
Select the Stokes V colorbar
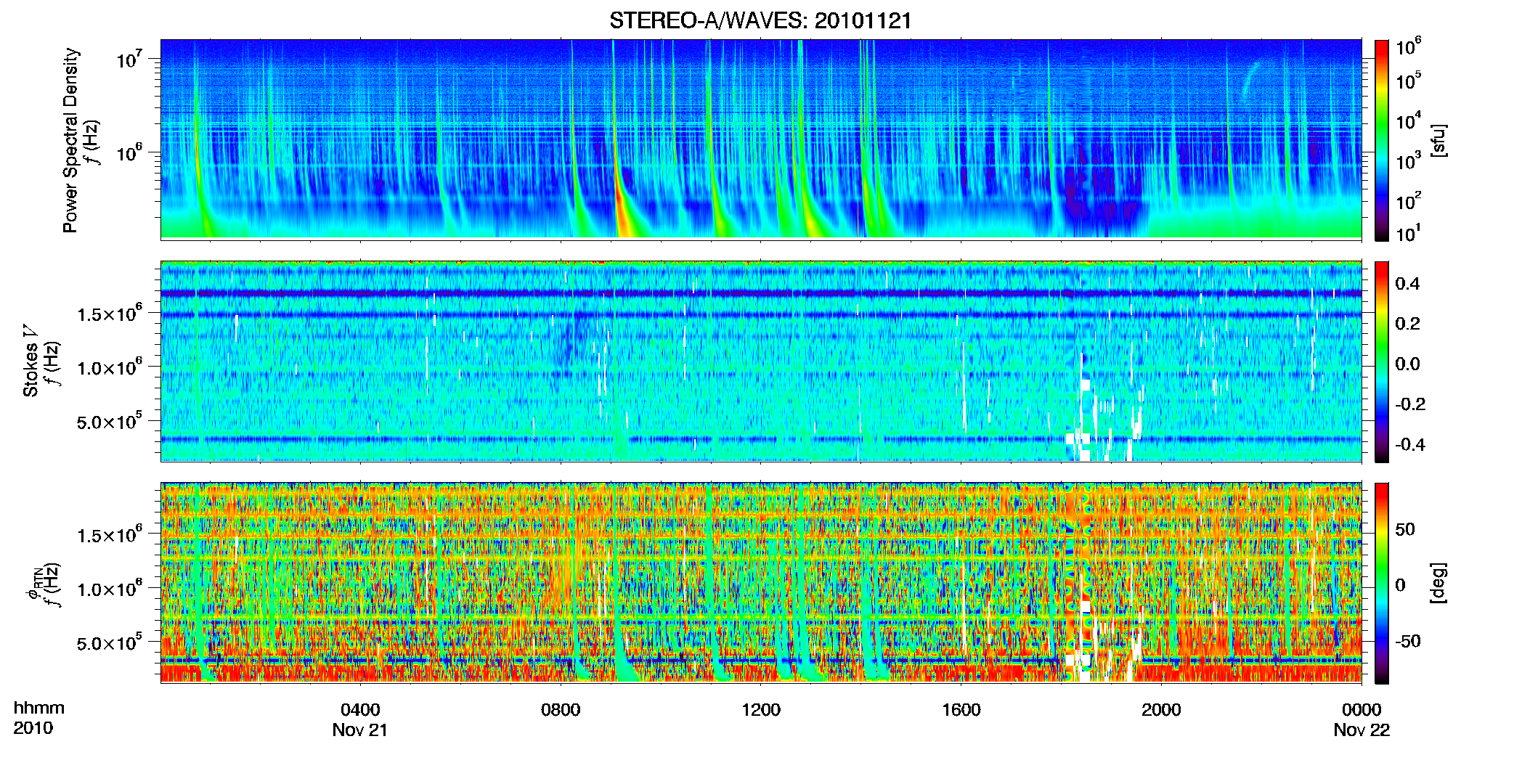1382,362
